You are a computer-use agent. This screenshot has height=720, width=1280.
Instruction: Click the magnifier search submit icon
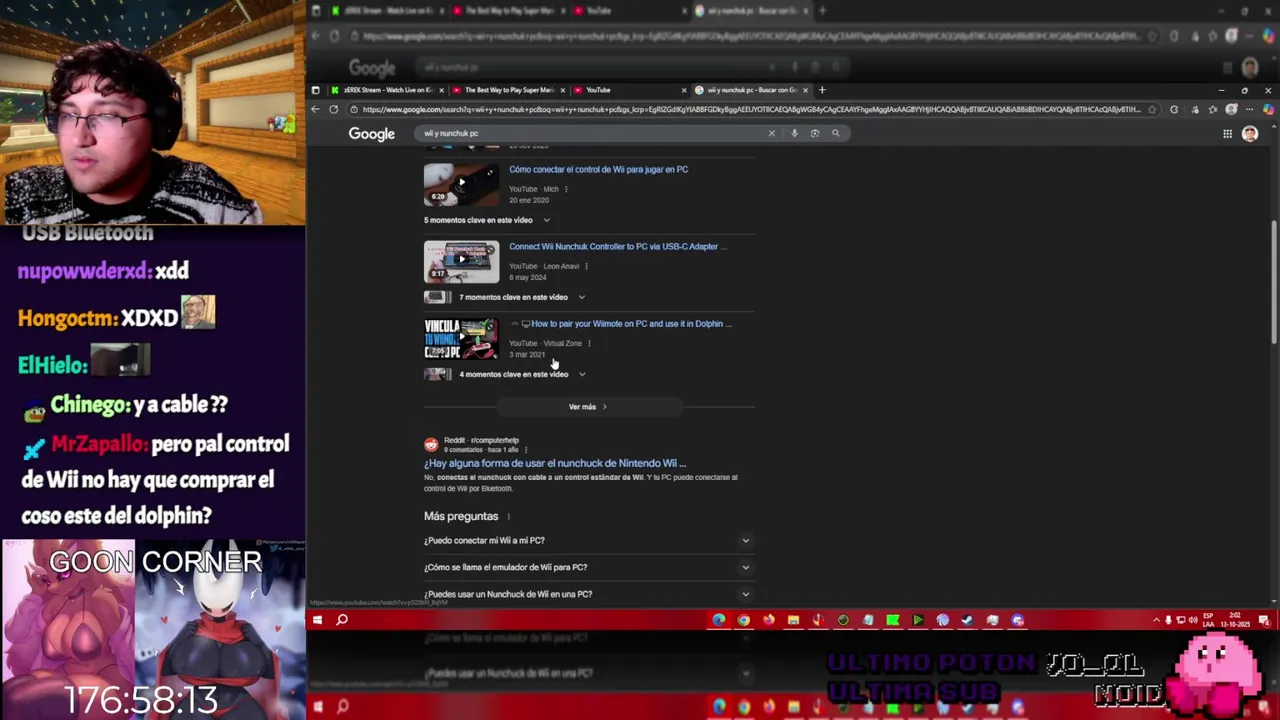click(x=836, y=133)
